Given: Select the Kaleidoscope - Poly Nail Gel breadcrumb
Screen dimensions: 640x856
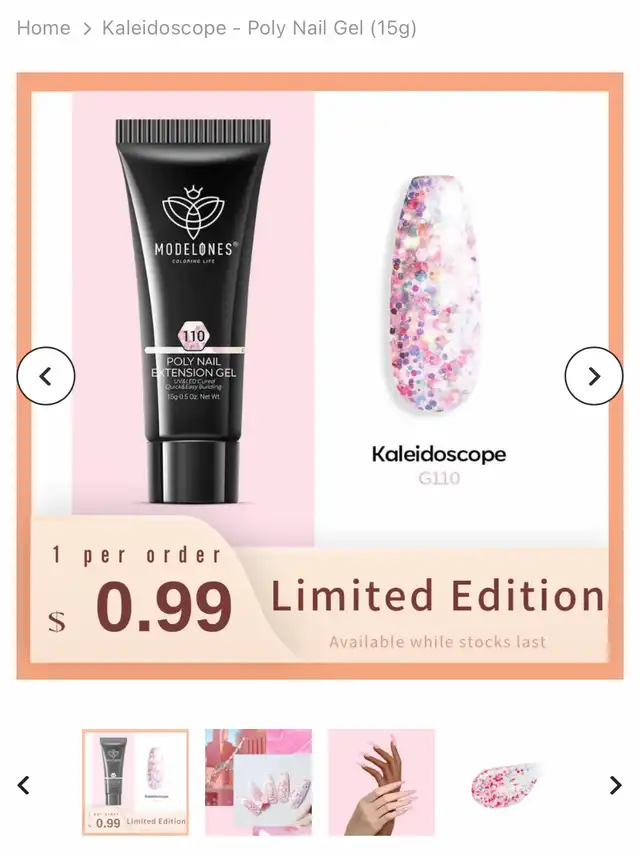Looking at the screenshot, I should pyautogui.click(x=259, y=28).
